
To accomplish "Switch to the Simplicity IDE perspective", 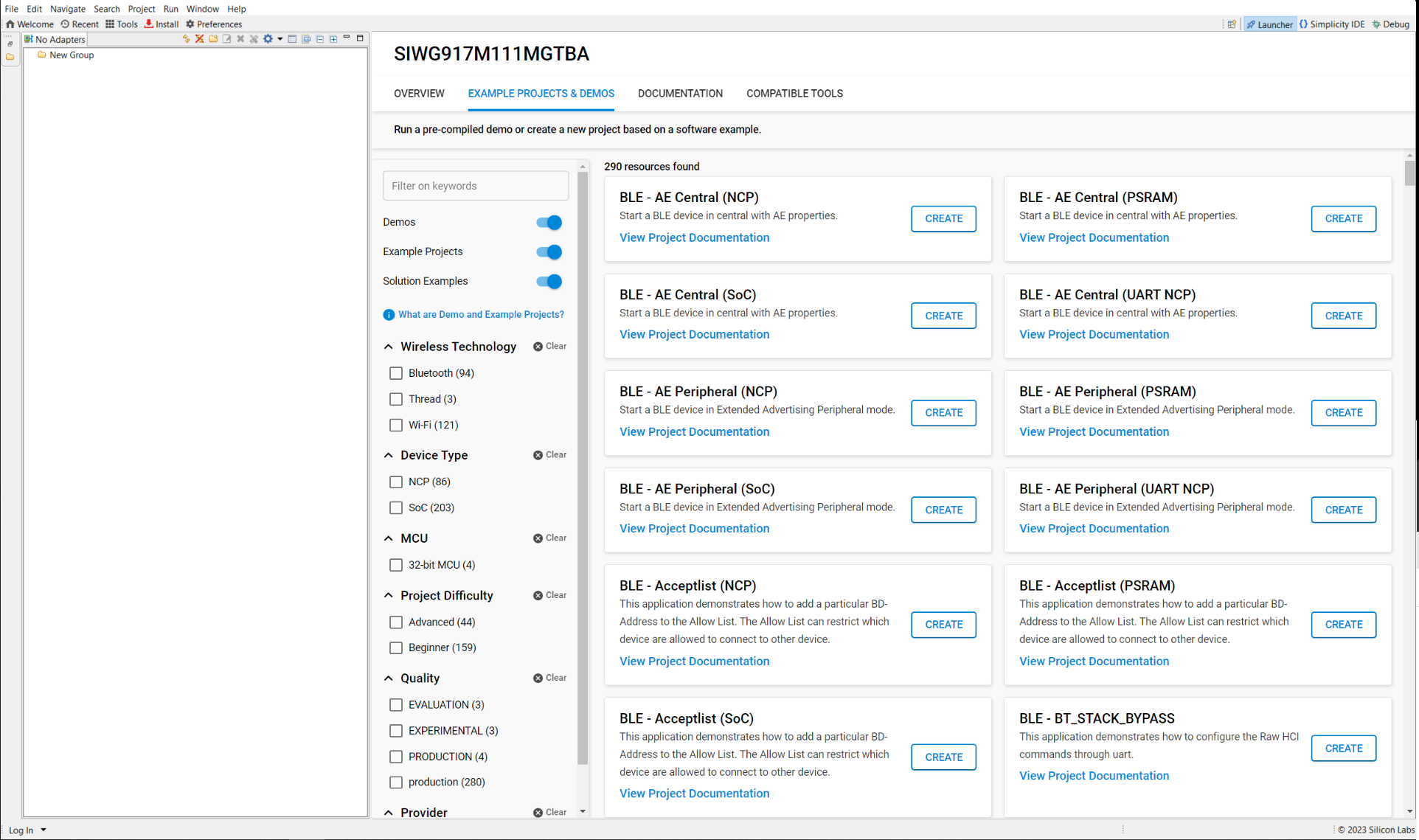I will (1332, 24).
